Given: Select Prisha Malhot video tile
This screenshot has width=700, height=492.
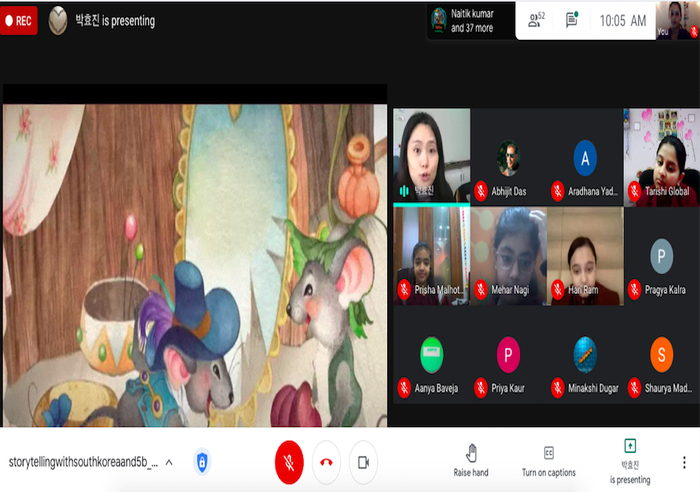Looking at the screenshot, I should [x=431, y=256].
